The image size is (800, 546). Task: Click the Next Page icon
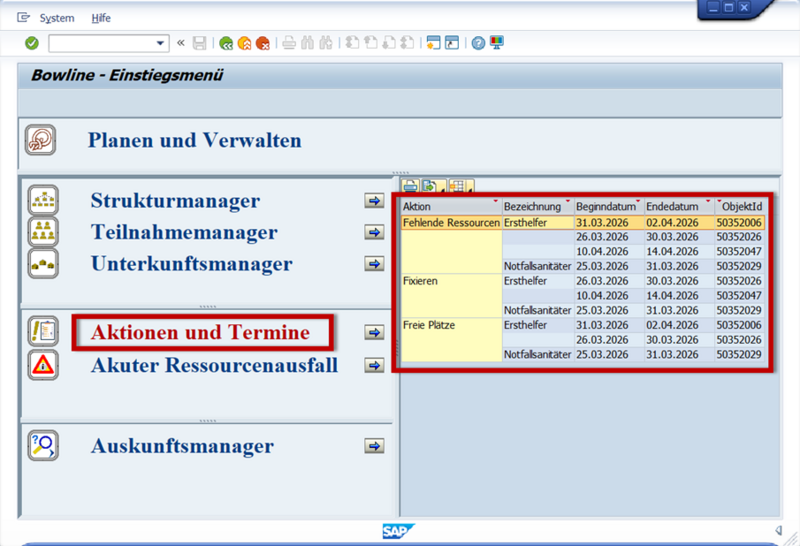[389, 43]
